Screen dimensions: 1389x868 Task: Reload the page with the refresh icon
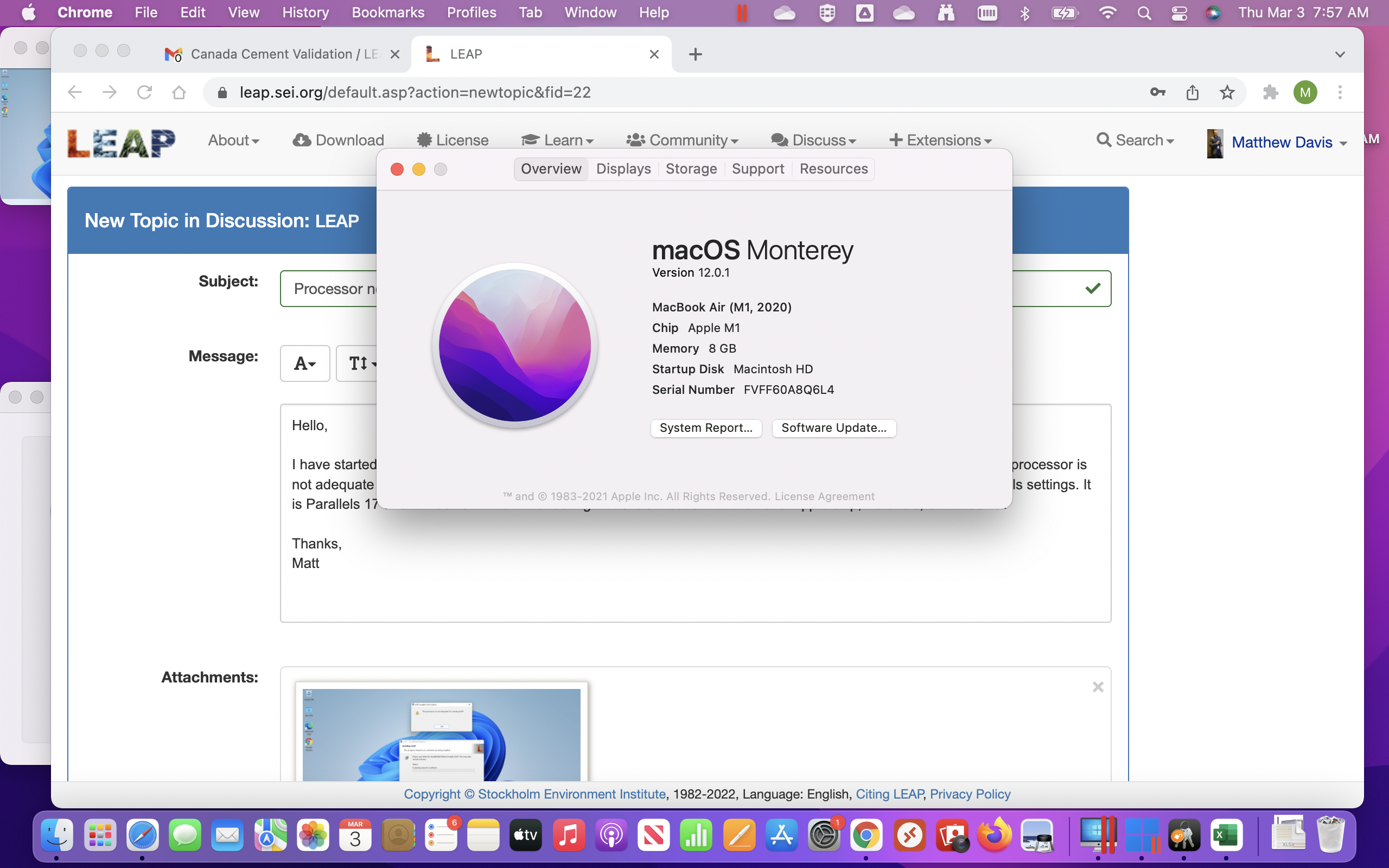[144, 92]
